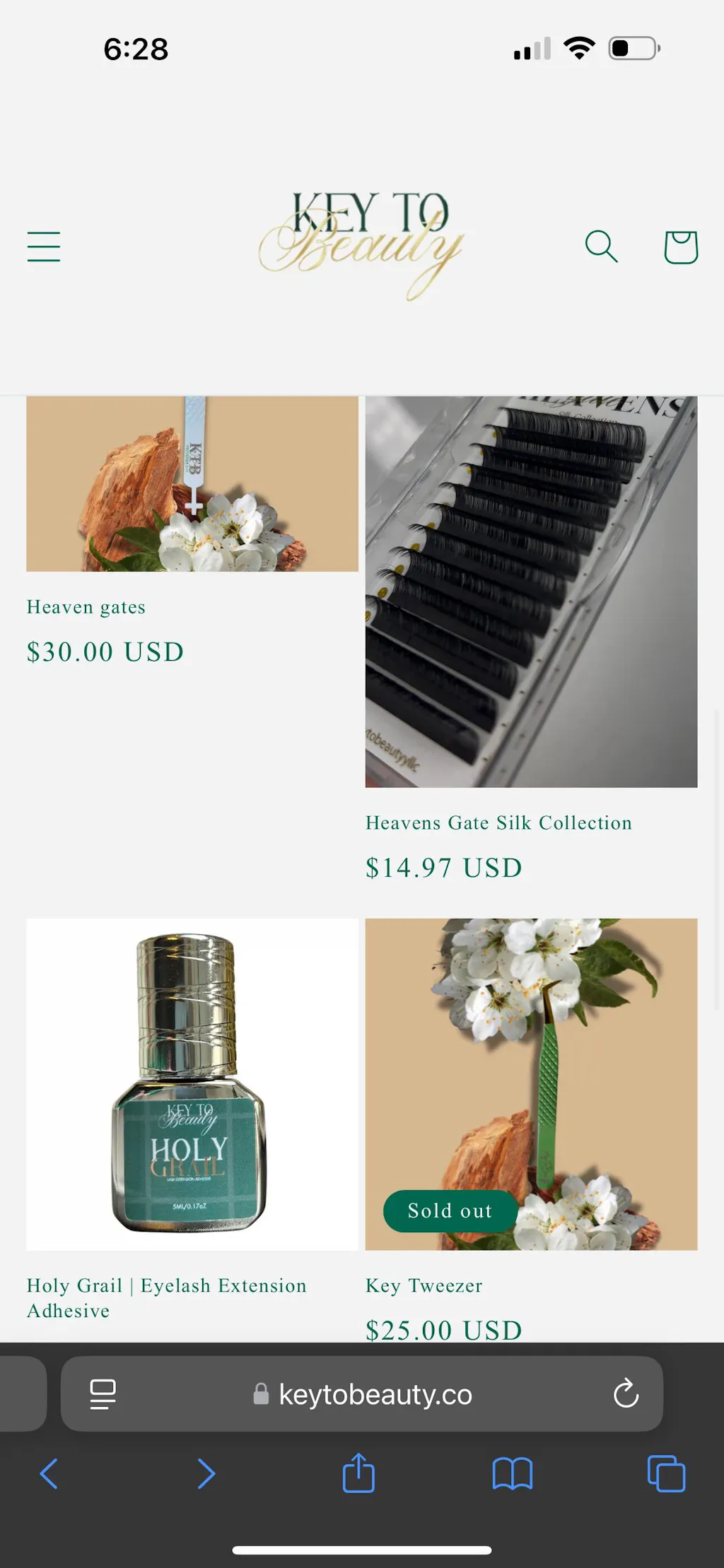Open the Key Tweezer product link

(x=424, y=1285)
